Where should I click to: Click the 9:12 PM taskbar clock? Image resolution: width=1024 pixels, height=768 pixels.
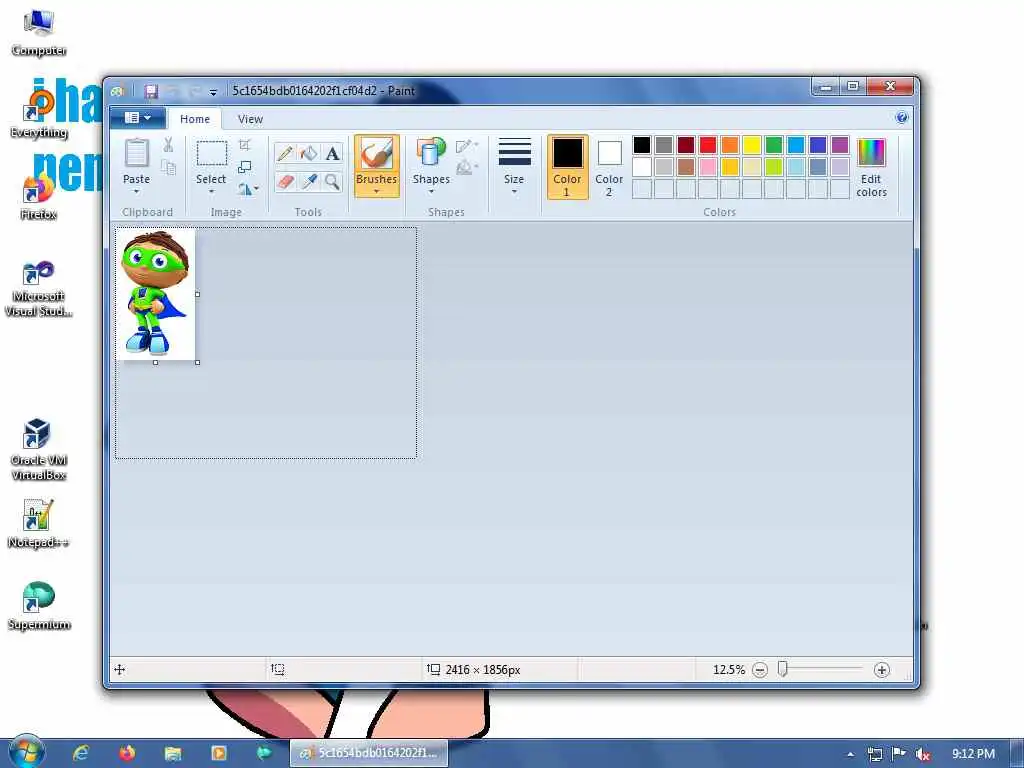pyautogui.click(x=973, y=754)
